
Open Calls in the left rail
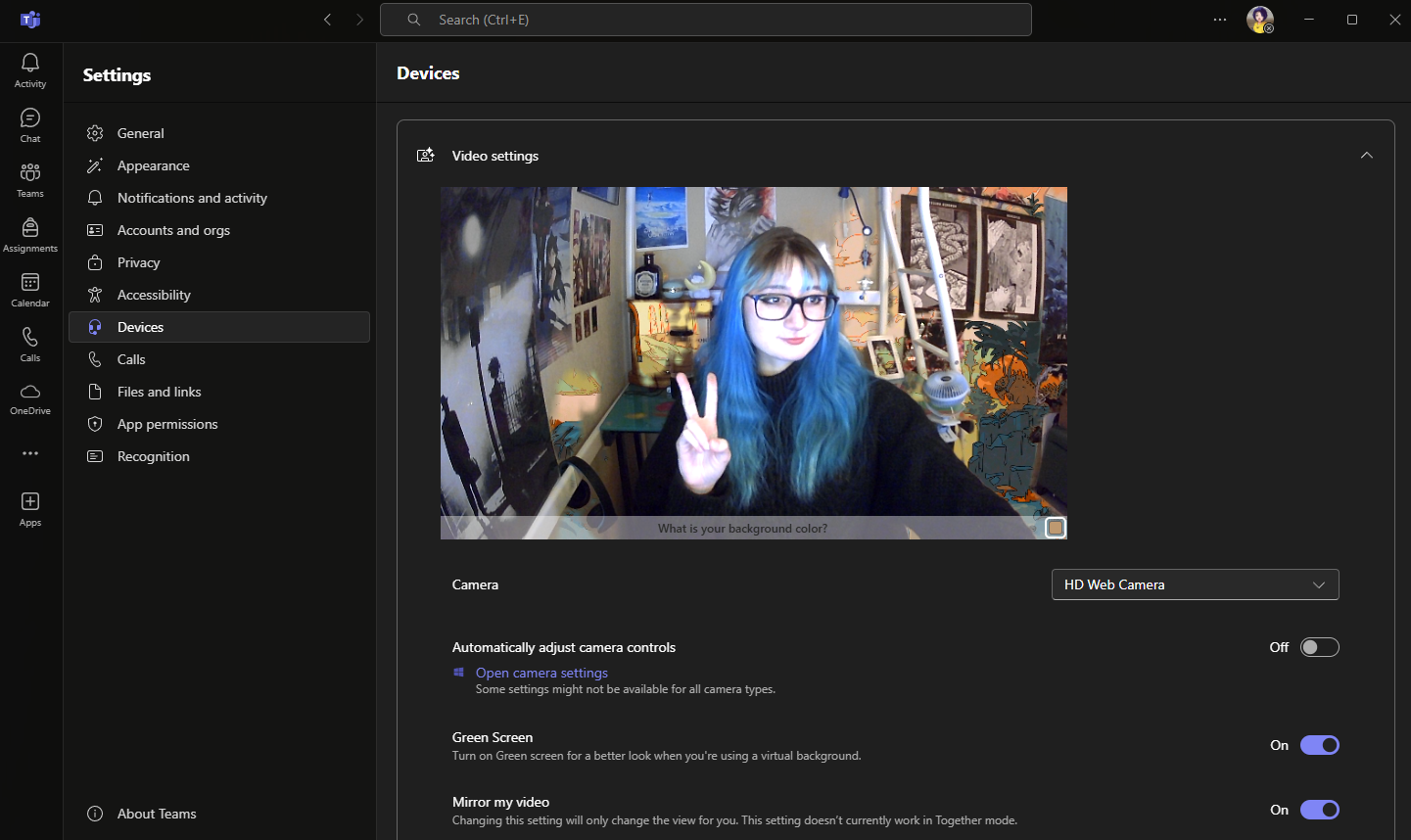pyautogui.click(x=30, y=345)
